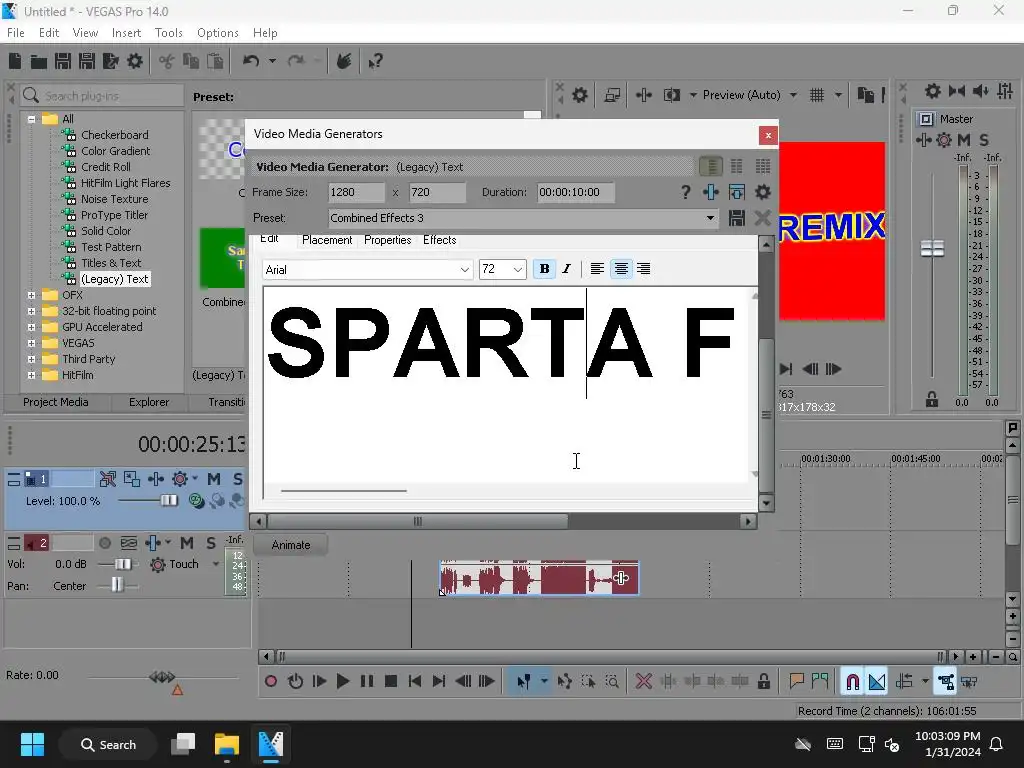Toggle Master bus Mute M button

pos(964,140)
